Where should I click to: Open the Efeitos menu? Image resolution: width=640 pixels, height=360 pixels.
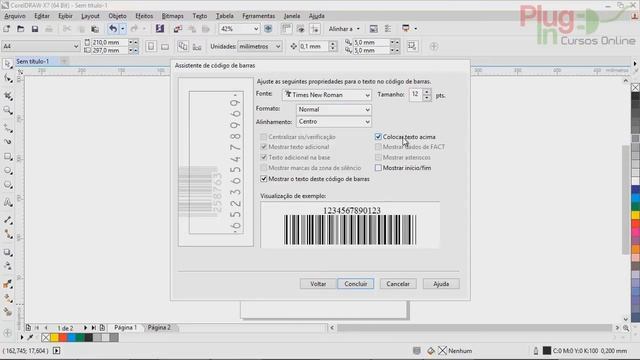coord(144,16)
